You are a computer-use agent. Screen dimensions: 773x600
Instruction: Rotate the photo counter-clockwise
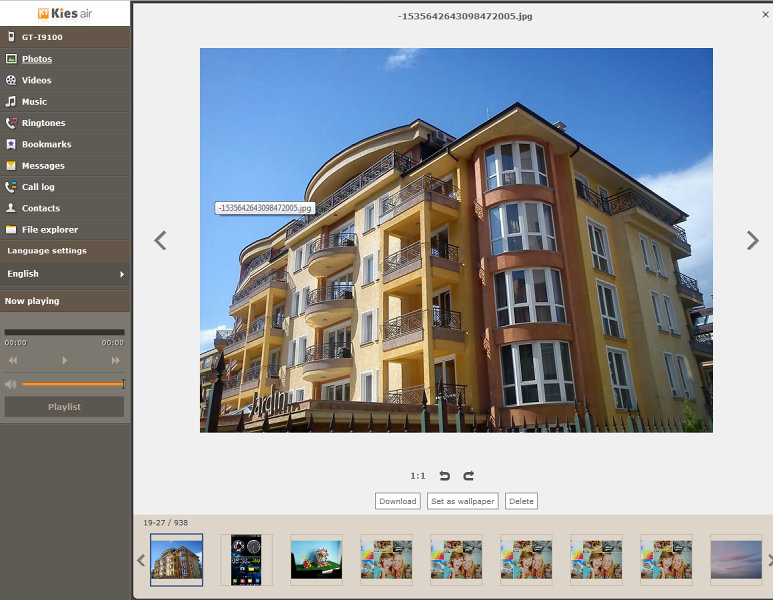coord(445,476)
